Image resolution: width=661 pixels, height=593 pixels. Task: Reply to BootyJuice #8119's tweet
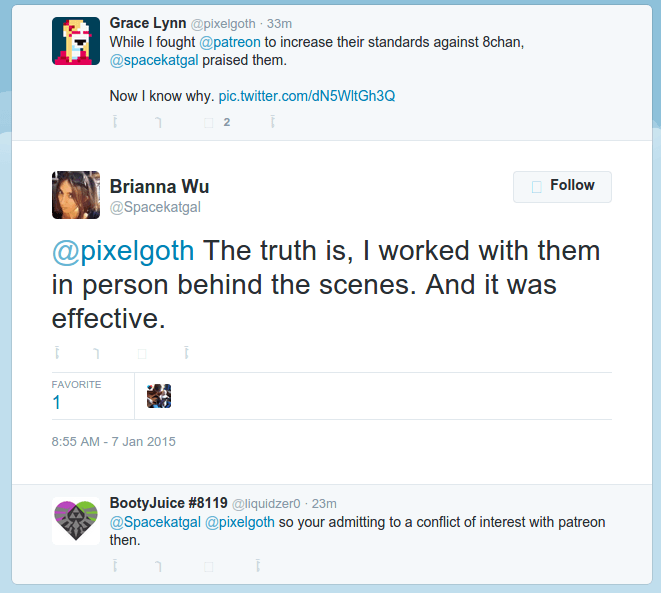click(x=115, y=566)
